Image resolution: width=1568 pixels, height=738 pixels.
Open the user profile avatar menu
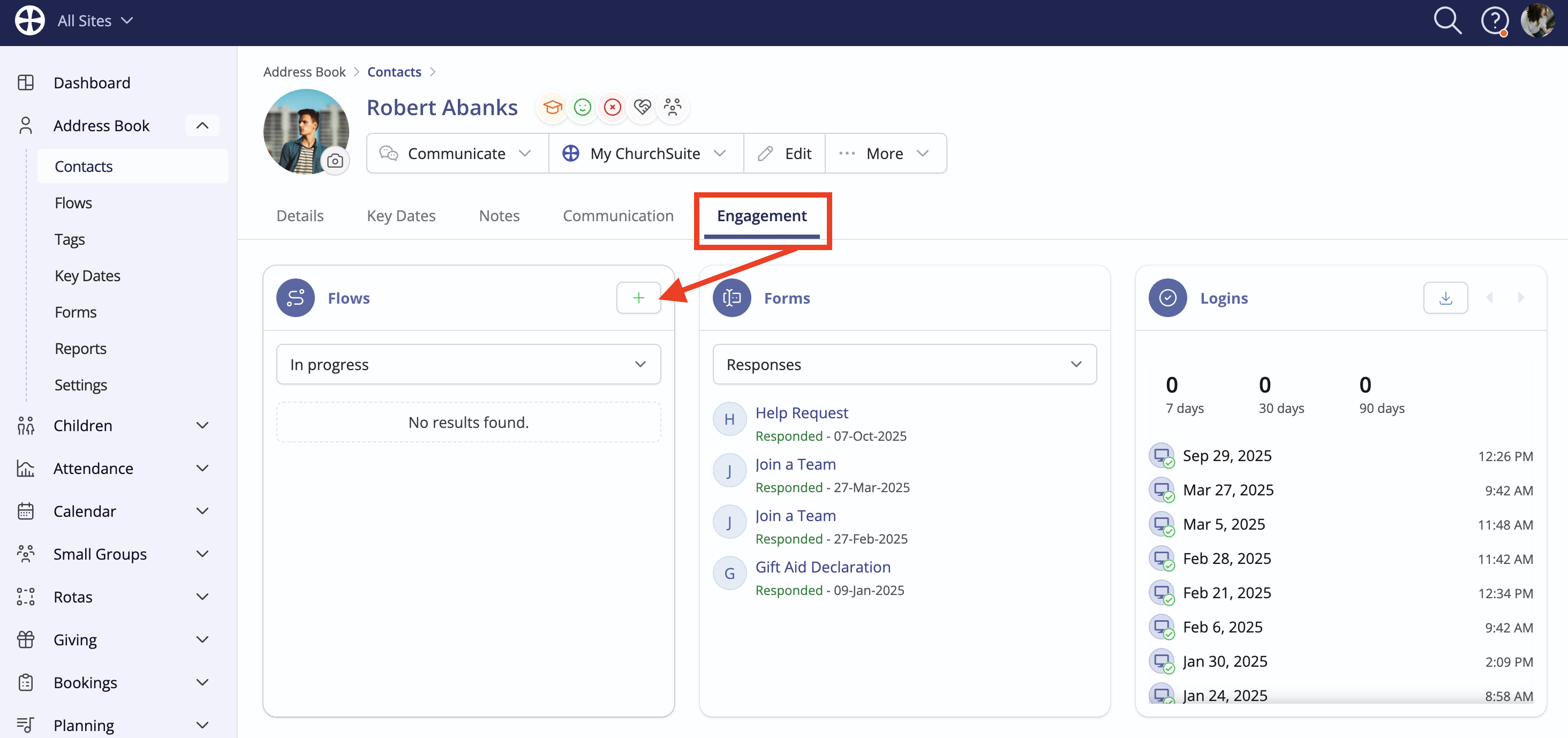coord(1537,21)
